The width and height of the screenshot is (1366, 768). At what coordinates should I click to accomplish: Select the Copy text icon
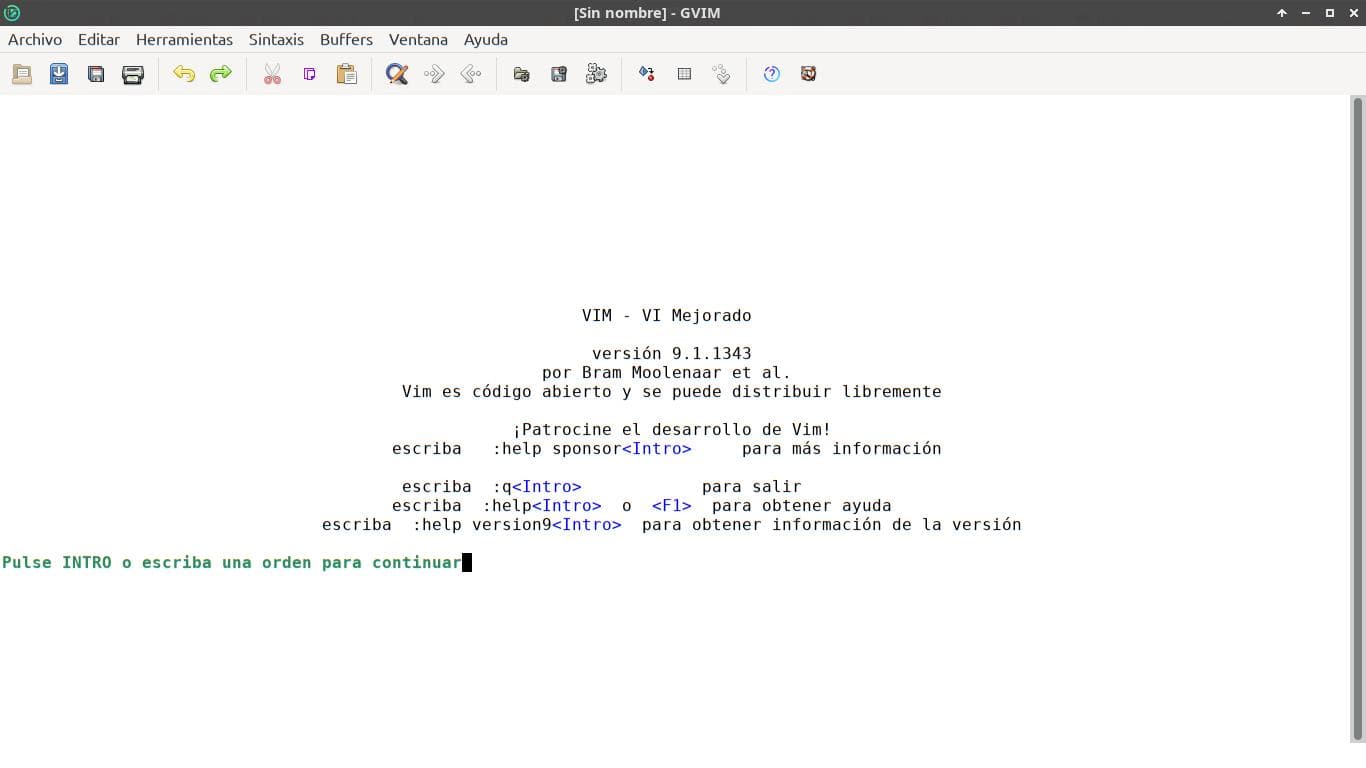(309, 73)
